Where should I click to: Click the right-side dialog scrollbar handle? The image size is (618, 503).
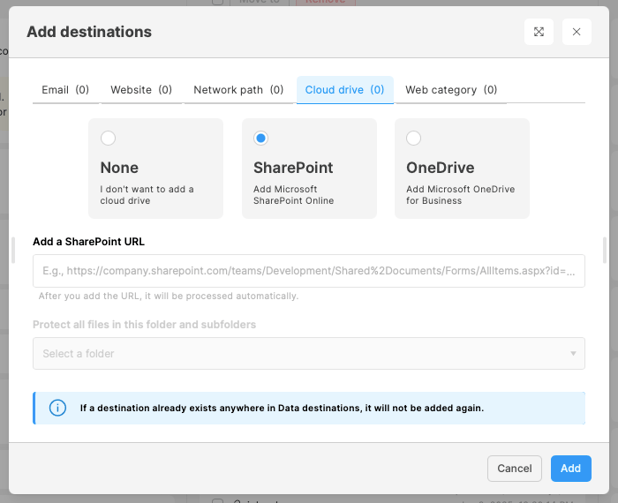tap(605, 250)
